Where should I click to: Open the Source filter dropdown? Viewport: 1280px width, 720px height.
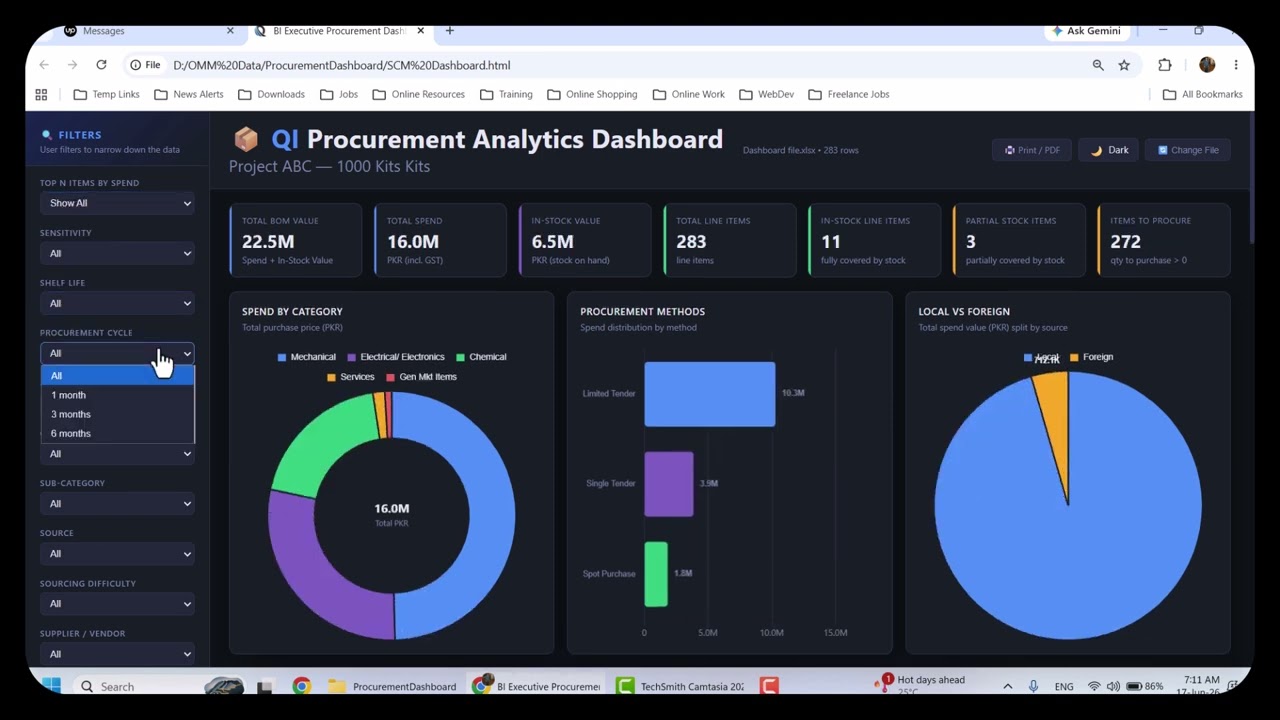click(117, 553)
